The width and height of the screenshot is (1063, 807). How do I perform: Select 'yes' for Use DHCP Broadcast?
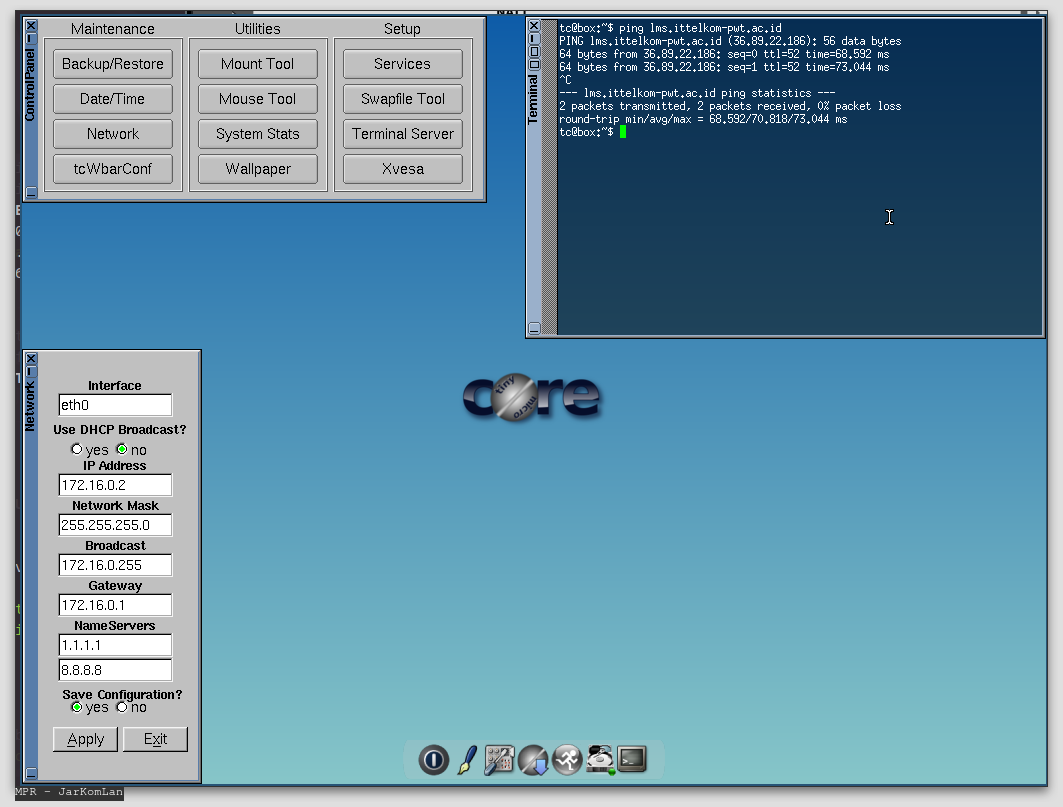pos(76,449)
